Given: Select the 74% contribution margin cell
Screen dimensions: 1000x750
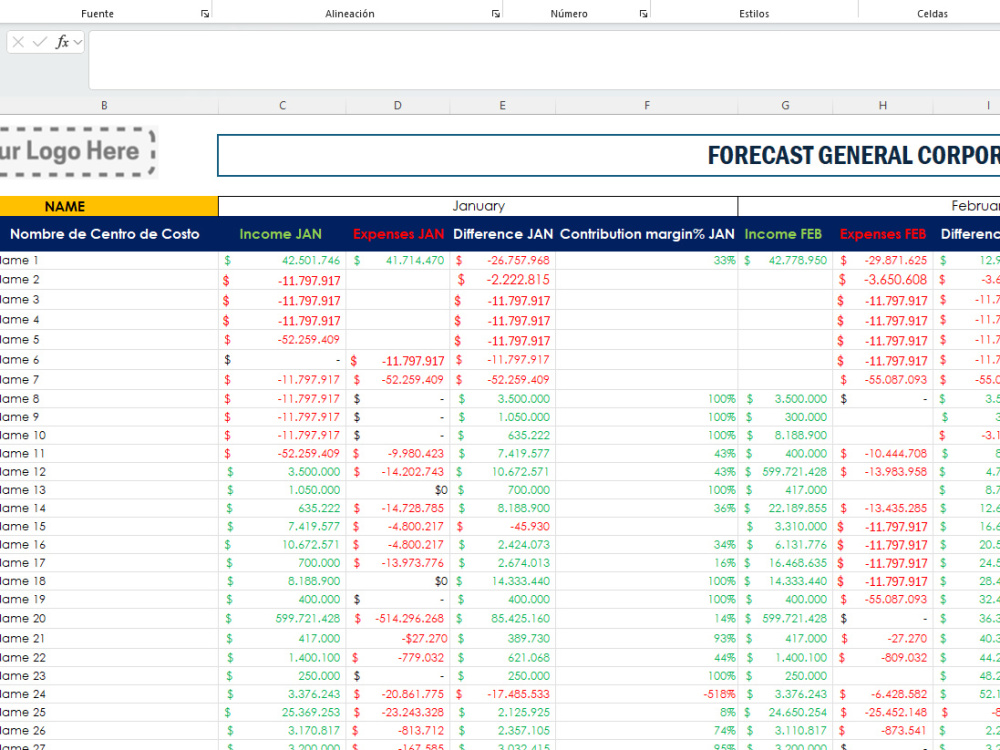Looking at the screenshot, I should pyautogui.click(x=647, y=730).
